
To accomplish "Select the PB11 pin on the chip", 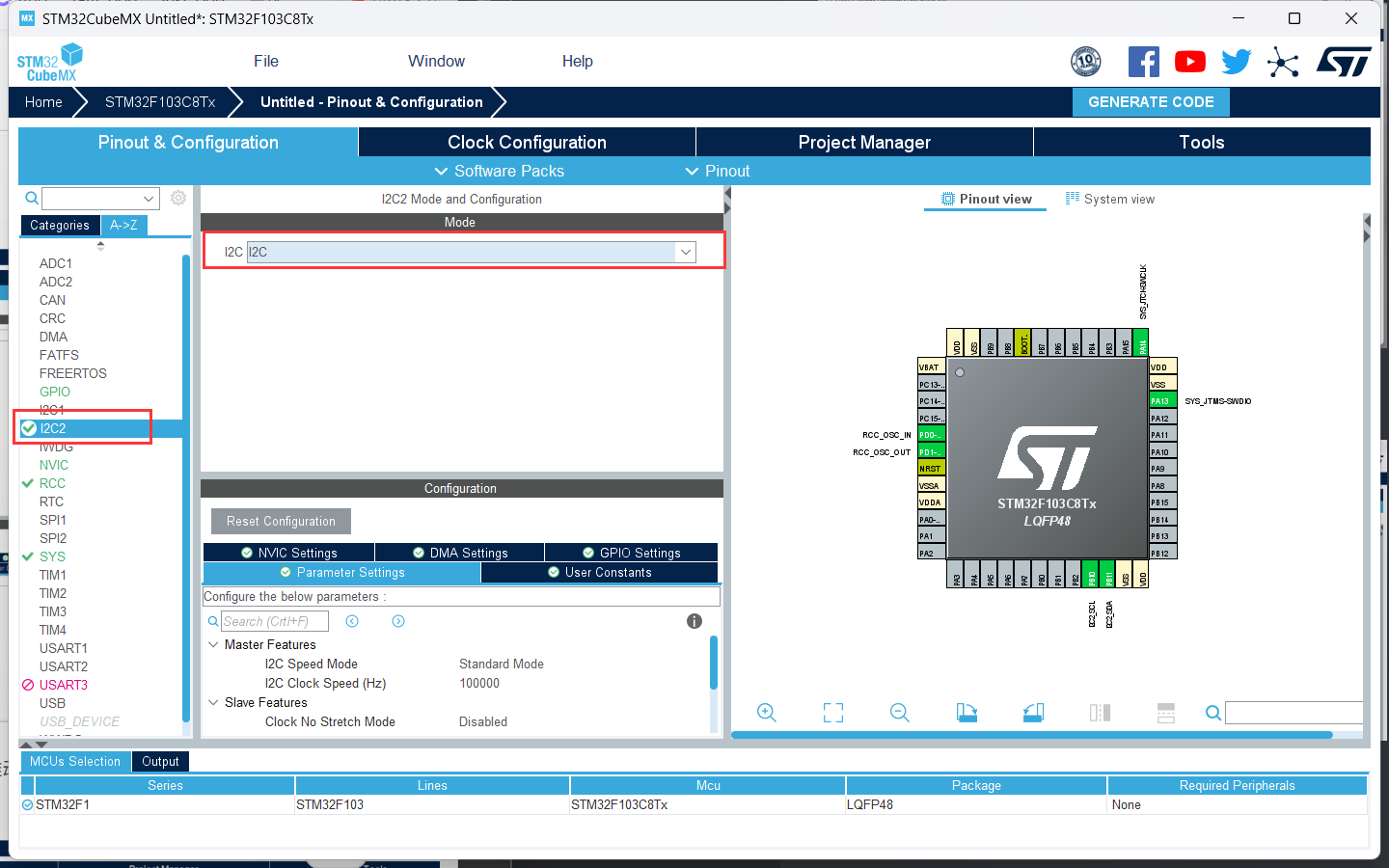I will (1108, 575).
